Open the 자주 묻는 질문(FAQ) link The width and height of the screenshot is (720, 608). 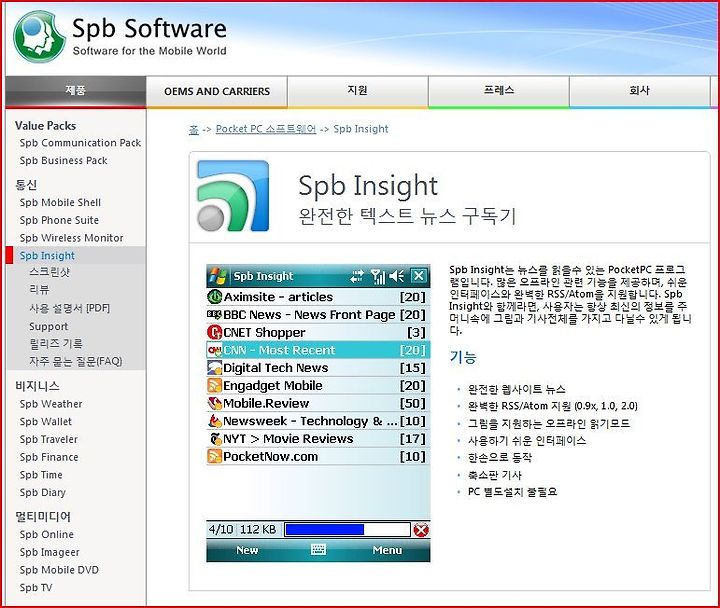click(76, 361)
